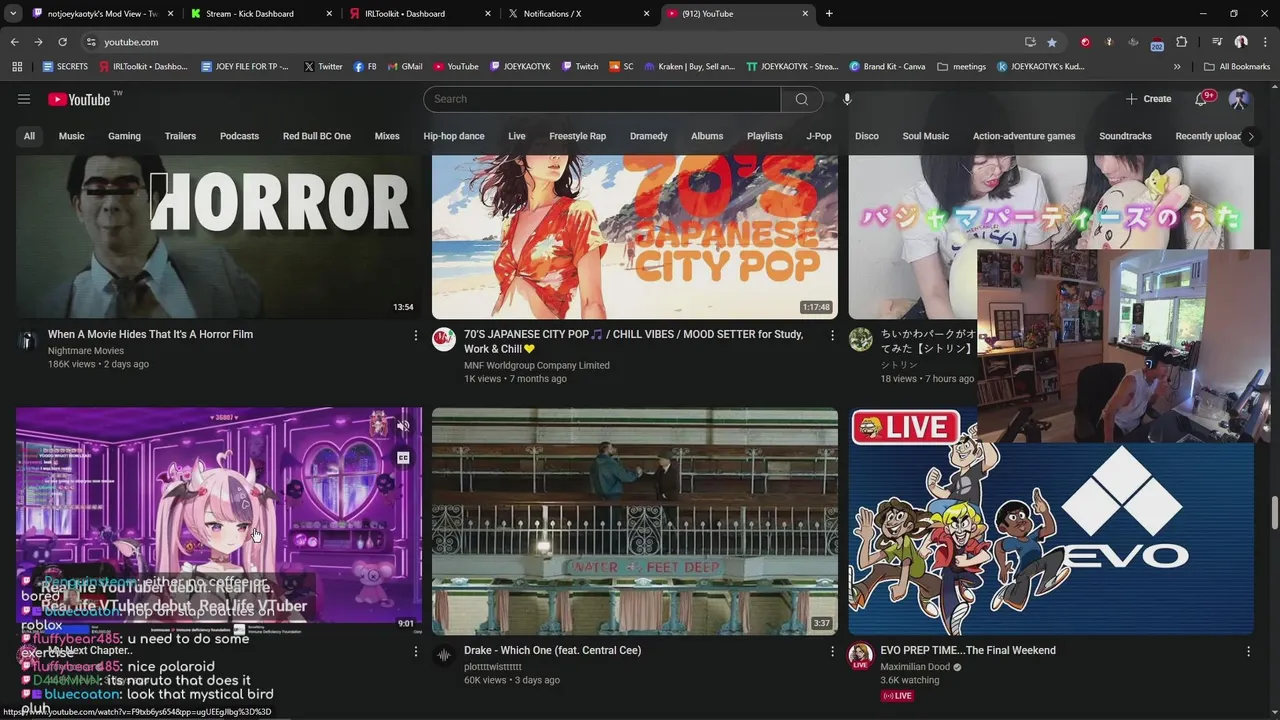Open "When A Movie Hides That It's A Horror Film"
This screenshot has height=720, width=1280.
(x=150, y=334)
